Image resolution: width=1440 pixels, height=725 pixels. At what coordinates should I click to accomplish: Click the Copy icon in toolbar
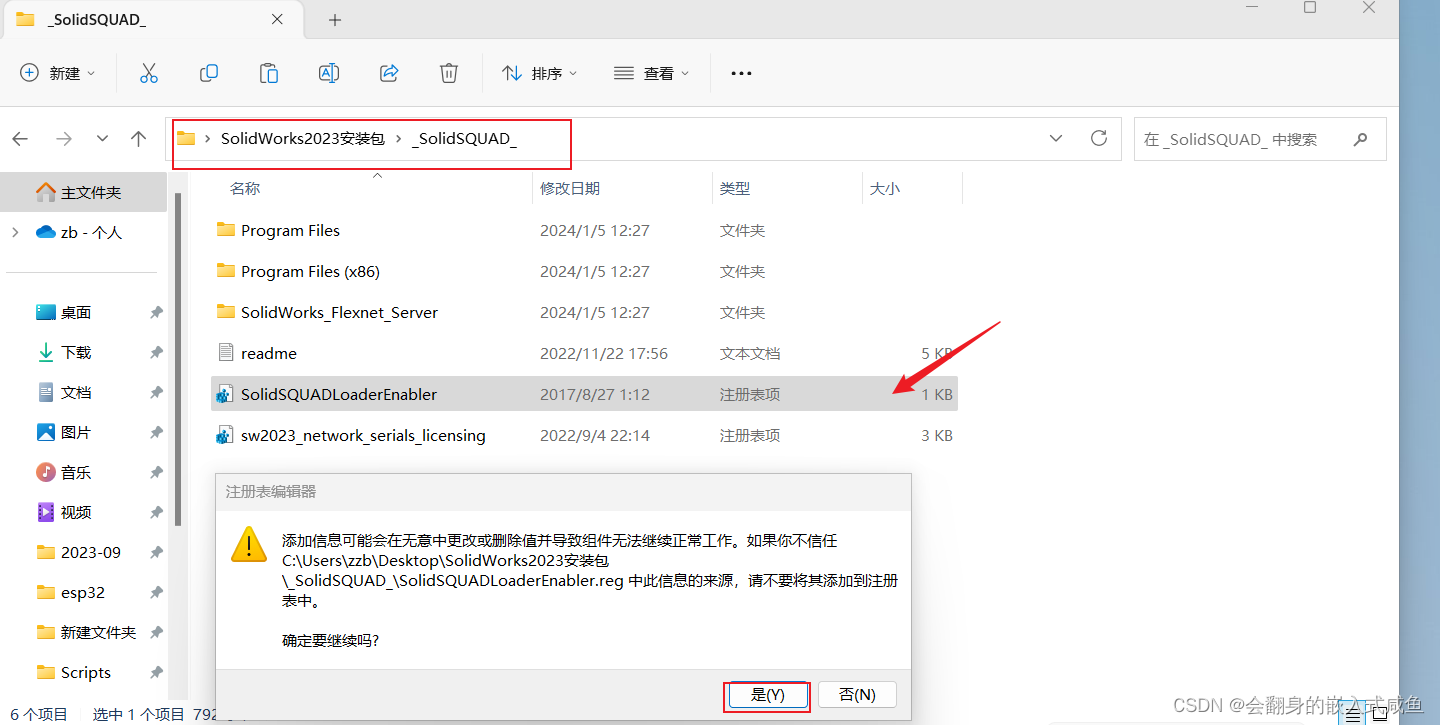tap(209, 73)
